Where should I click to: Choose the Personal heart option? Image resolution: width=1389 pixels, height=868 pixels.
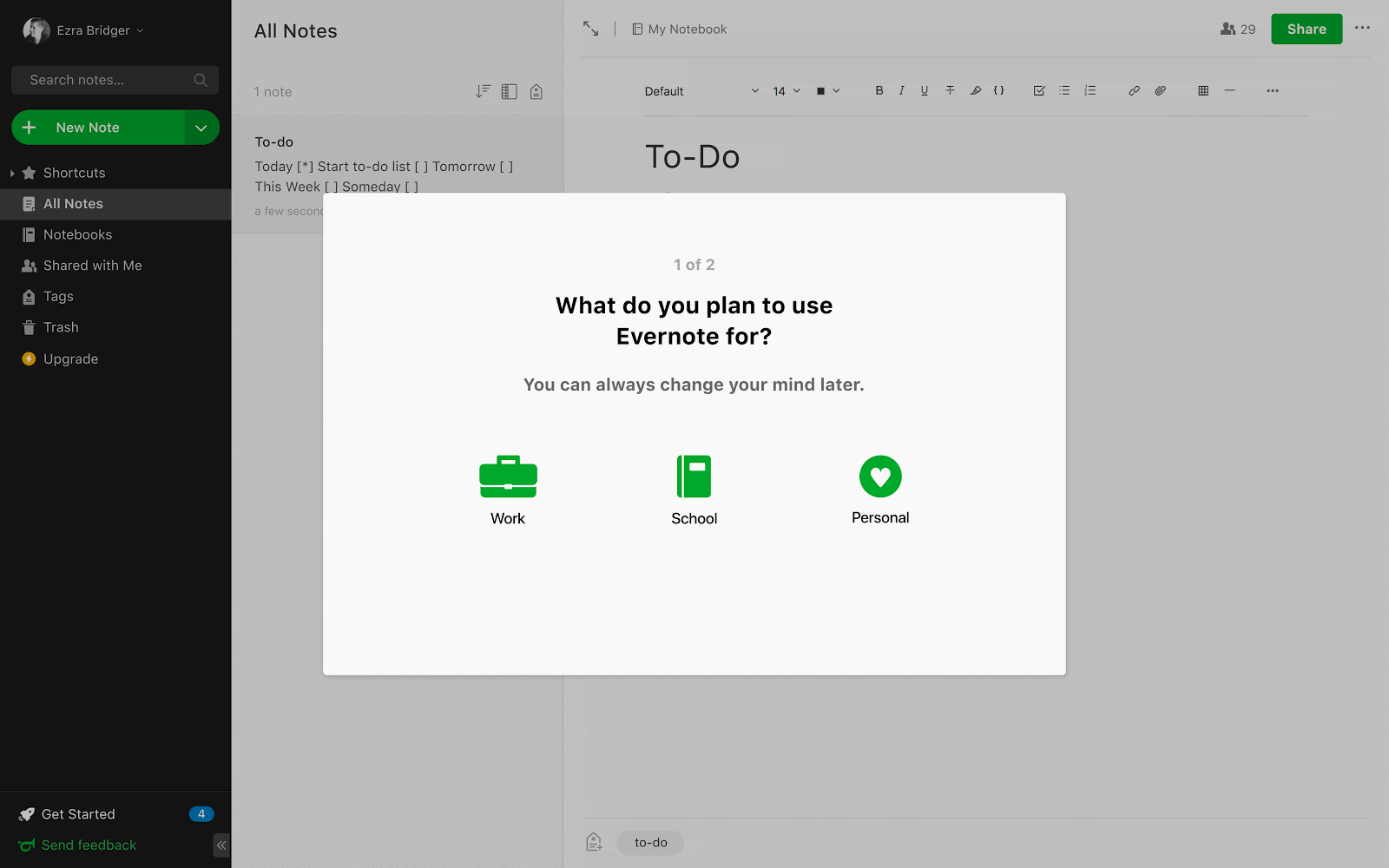click(880, 490)
